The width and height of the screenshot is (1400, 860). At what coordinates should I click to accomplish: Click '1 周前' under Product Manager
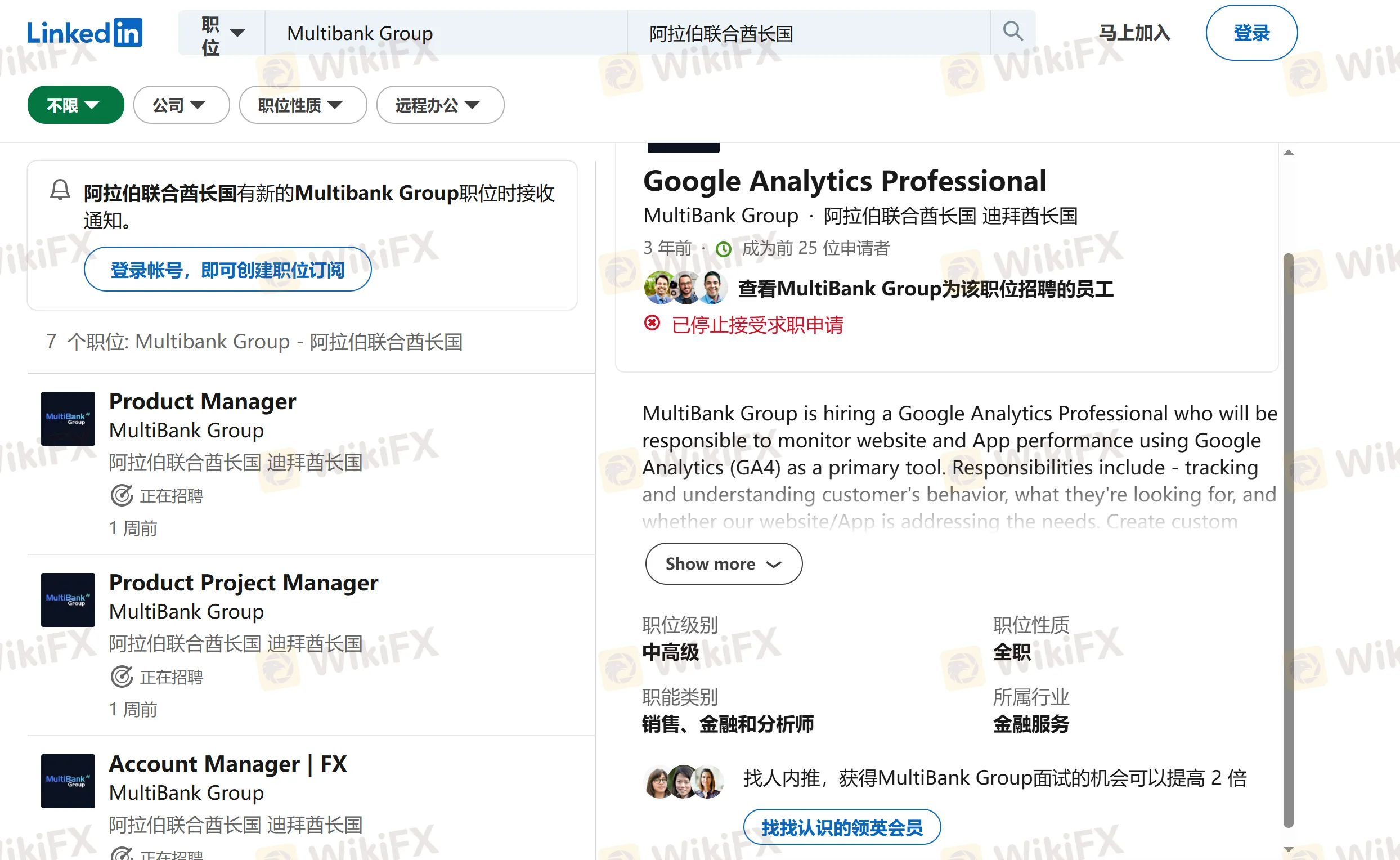pos(133,528)
